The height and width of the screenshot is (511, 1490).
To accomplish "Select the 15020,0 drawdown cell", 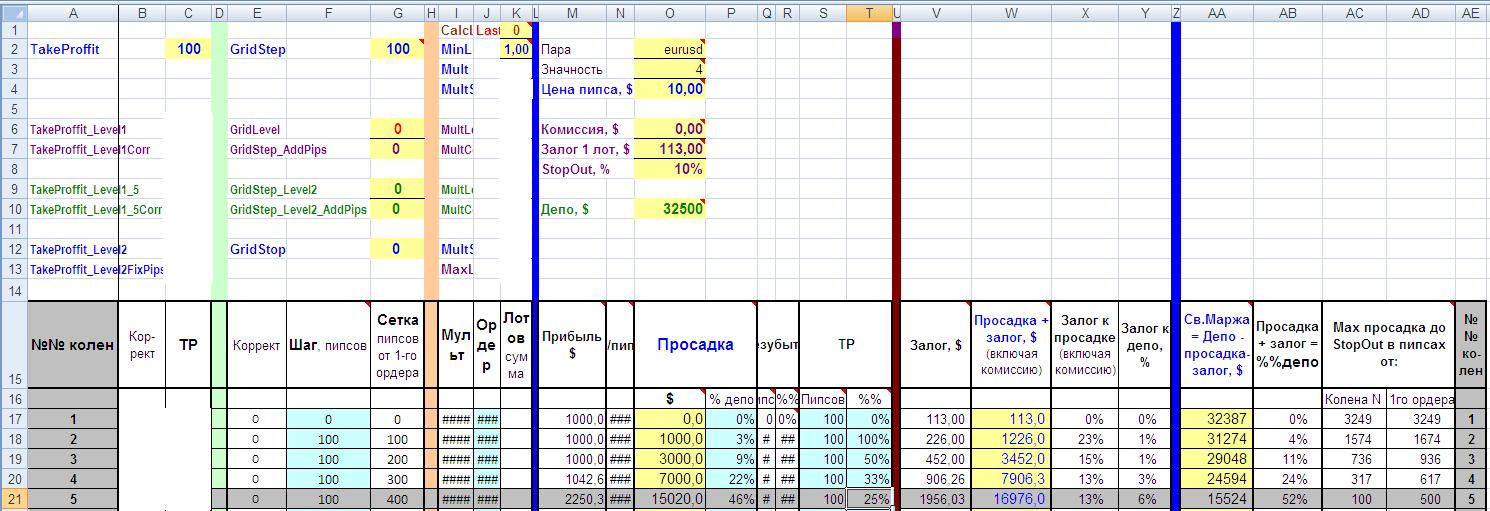I will click(669, 499).
